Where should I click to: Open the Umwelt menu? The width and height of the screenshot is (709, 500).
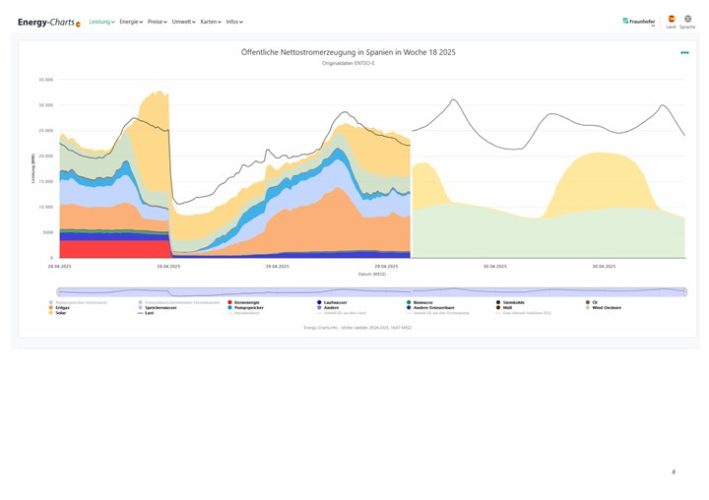coord(184,21)
